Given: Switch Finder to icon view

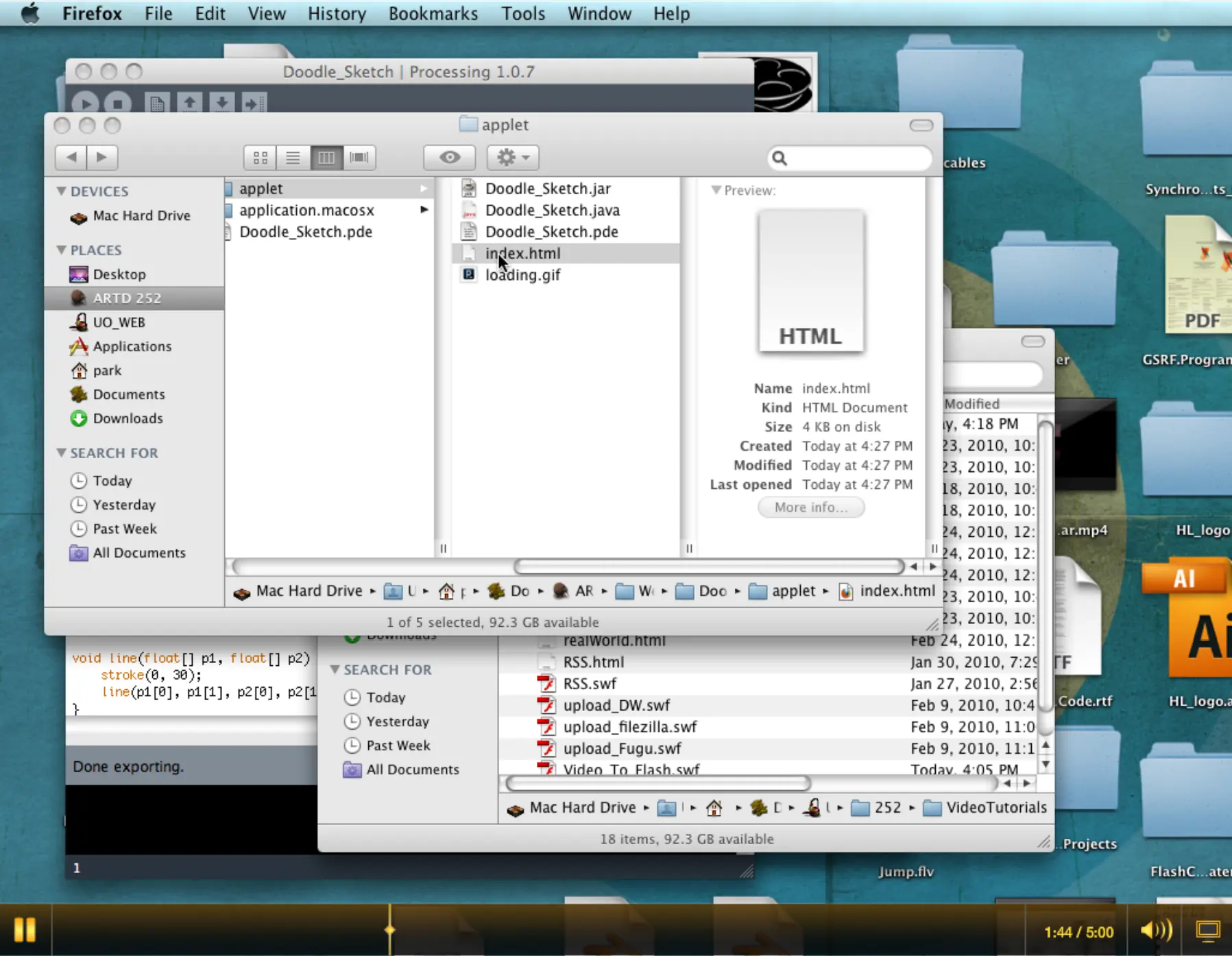Looking at the screenshot, I should pos(261,158).
